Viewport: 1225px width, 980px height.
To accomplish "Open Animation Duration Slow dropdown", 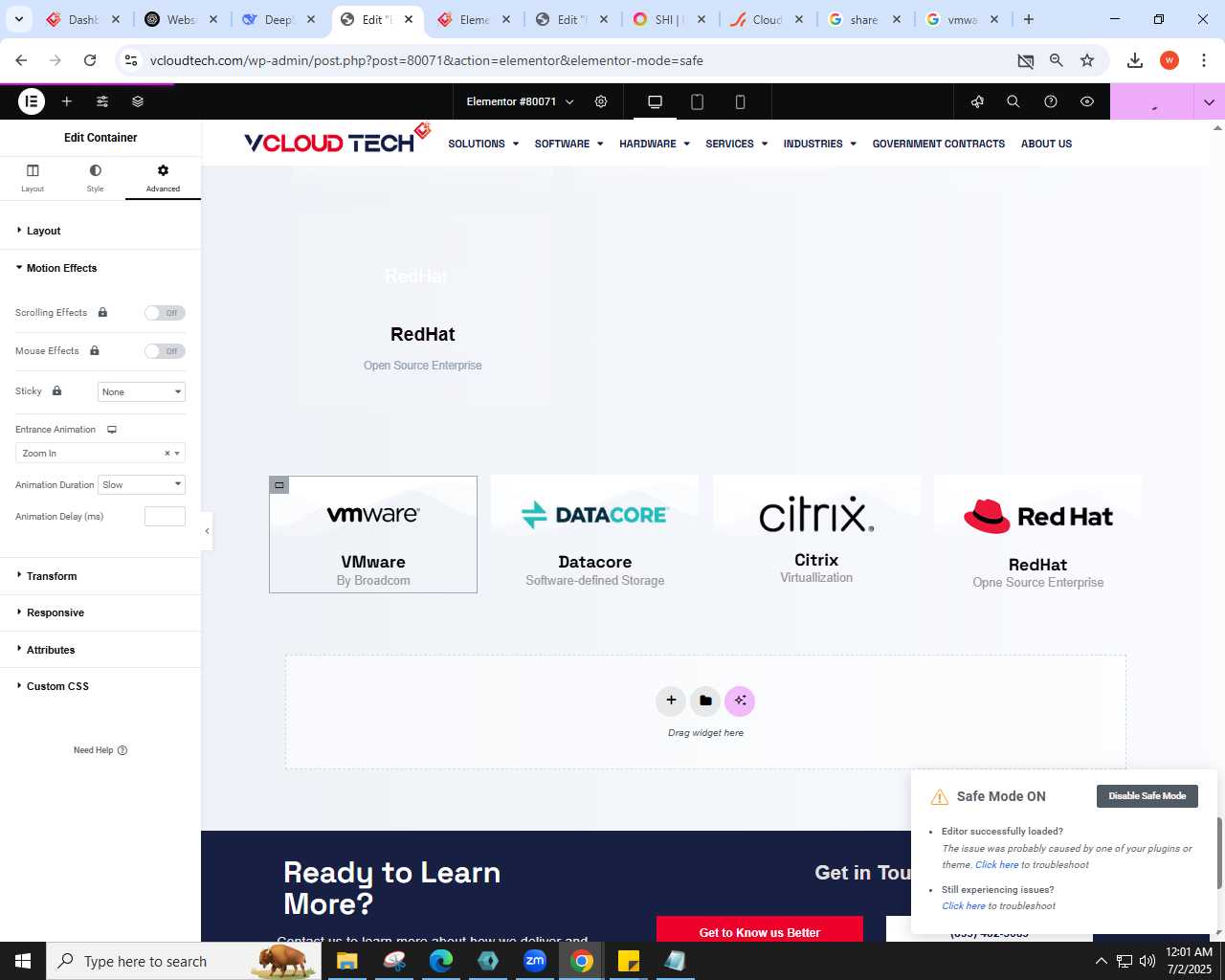I will (x=142, y=484).
